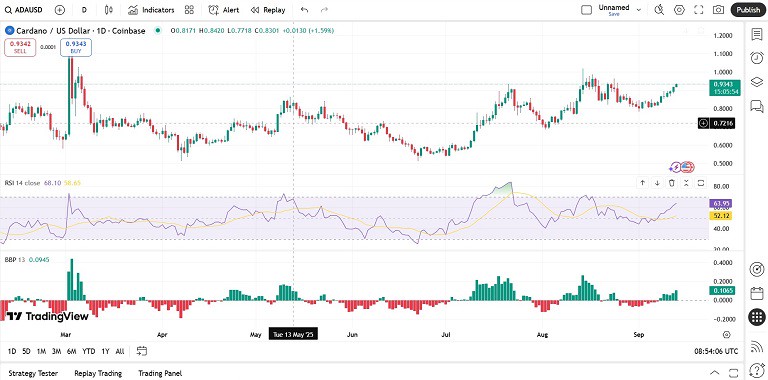Viewport: 768px width, 380px height.
Task: Select the 1D date range
Action: point(12,351)
